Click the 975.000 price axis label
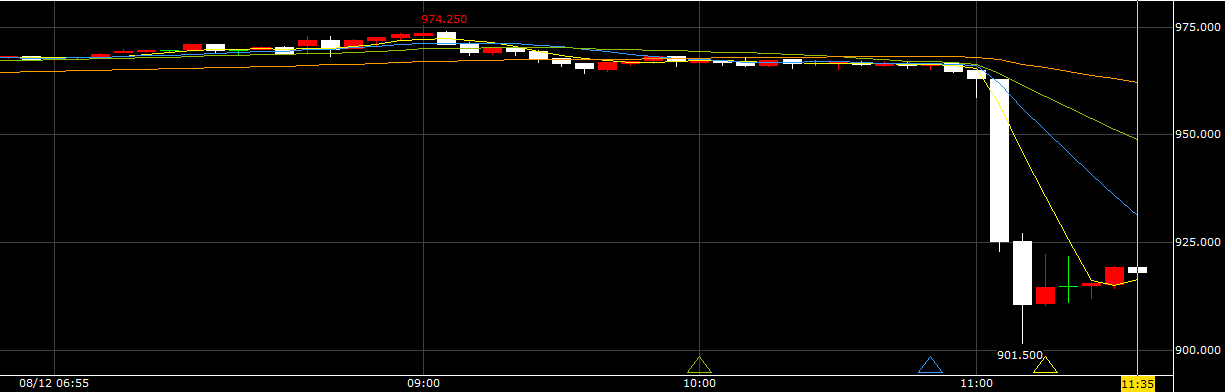 tap(1196, 26)
